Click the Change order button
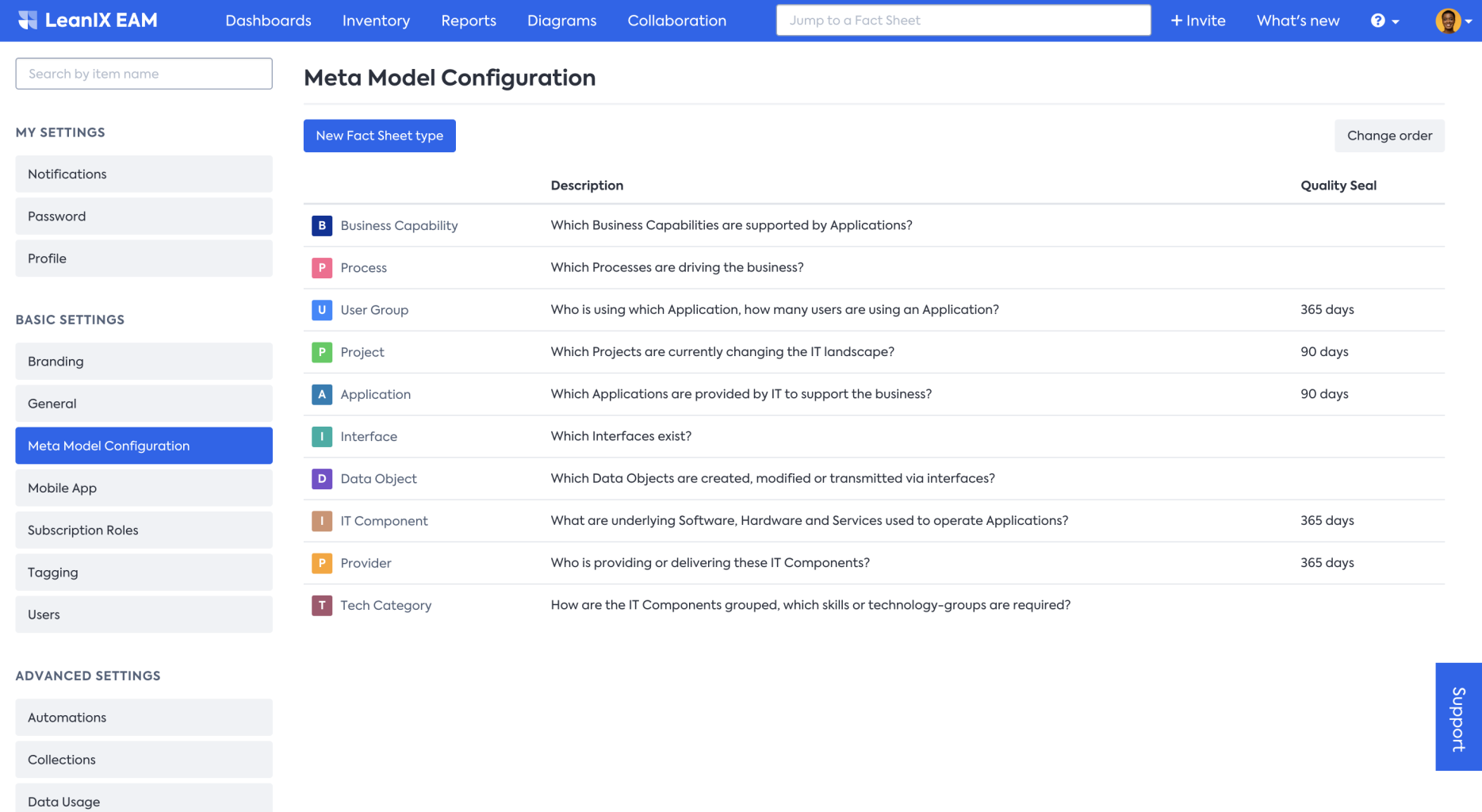 [1389, 136]
